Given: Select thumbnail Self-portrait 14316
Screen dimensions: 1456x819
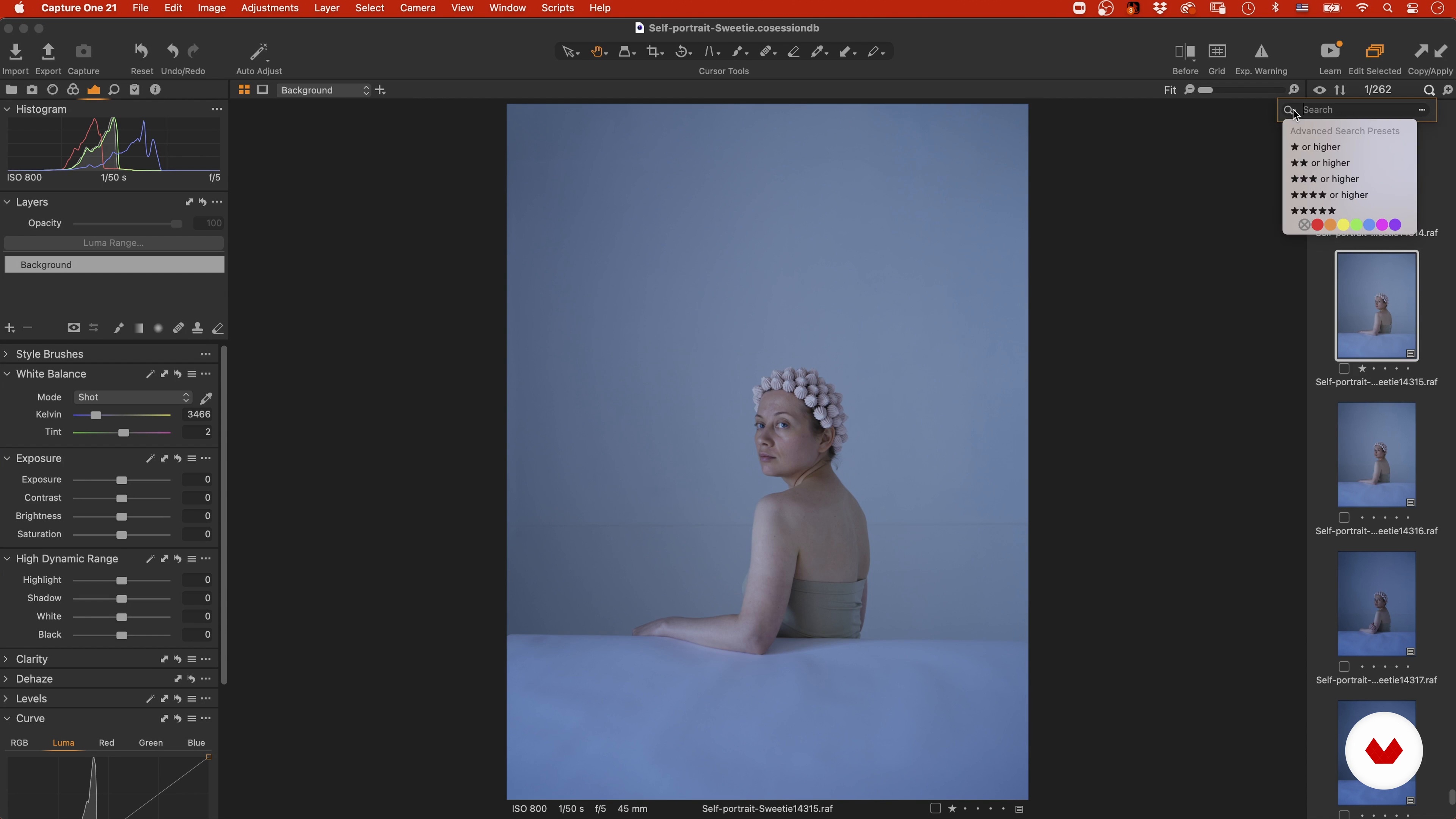Looking at the screenshot, I should (1376, 455).
